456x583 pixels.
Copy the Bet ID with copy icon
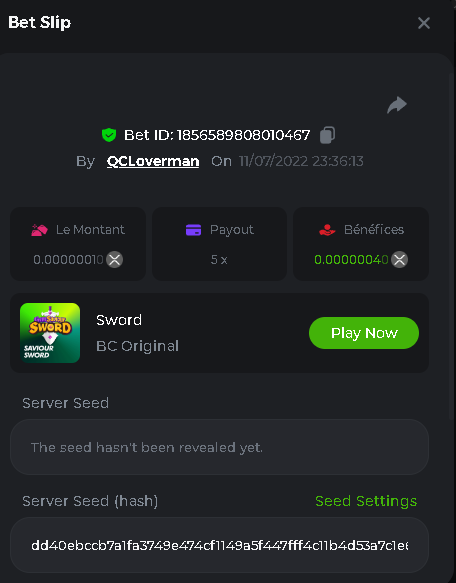point(327,135)
